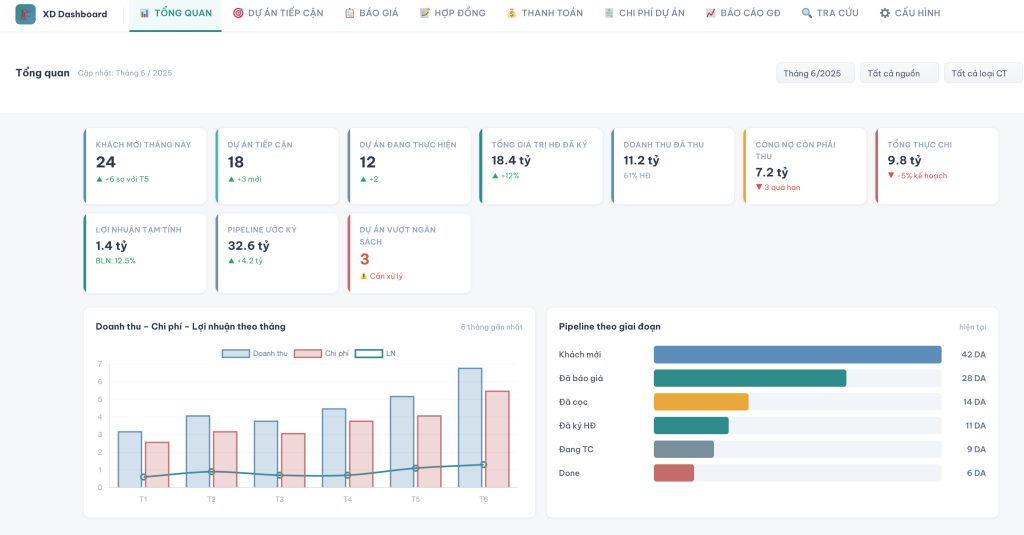Click the 'Cập nhật: Tháng 6 / 2025' text
The width and height of the screenshot is (1024, 535).
tap(125, 73)
